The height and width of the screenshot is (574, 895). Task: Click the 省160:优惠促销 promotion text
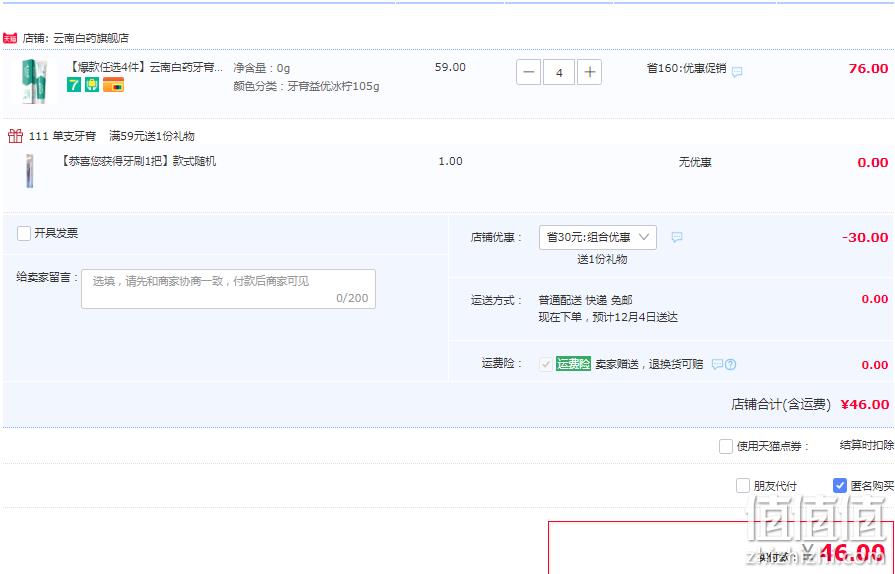pos(686,68)
